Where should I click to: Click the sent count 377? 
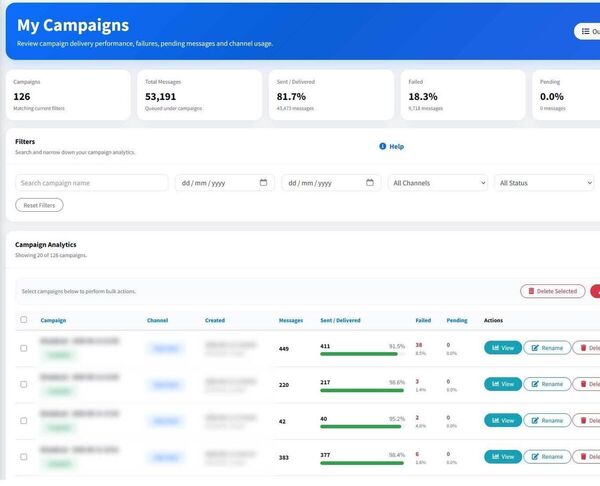(x=325, y=455)
